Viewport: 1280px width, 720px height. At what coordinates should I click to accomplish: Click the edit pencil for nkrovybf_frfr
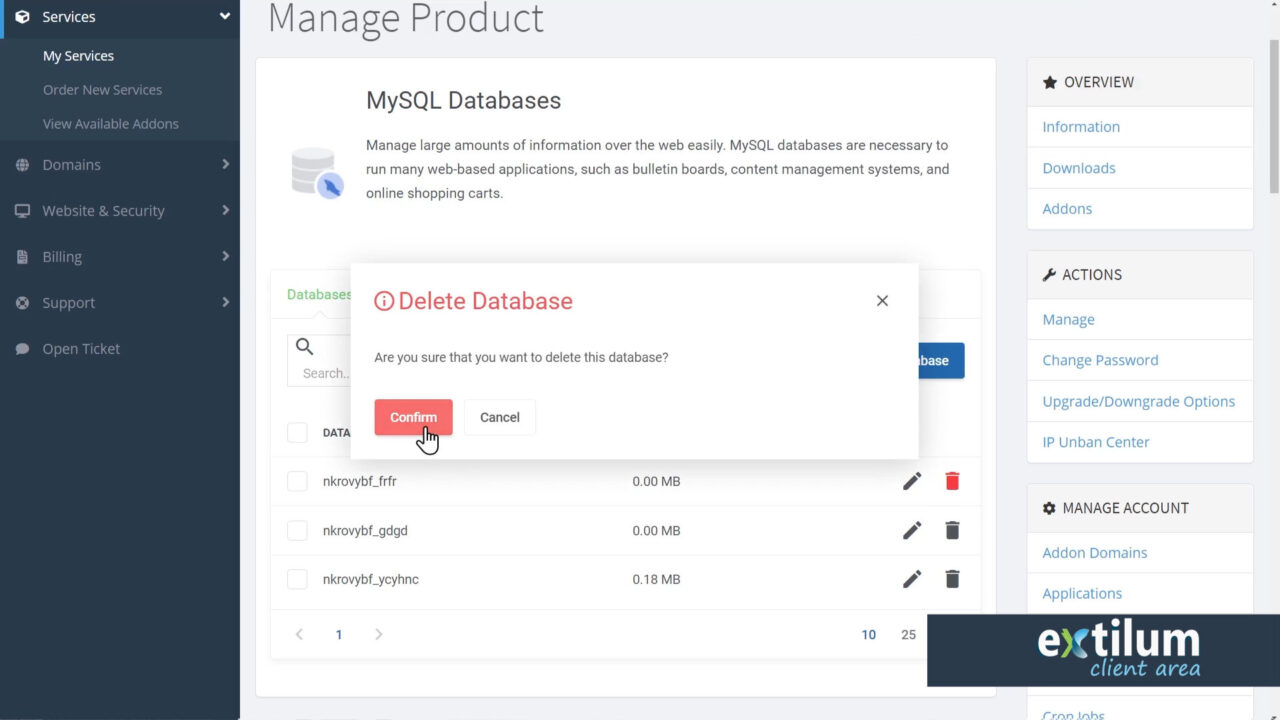tap(912, 481)
